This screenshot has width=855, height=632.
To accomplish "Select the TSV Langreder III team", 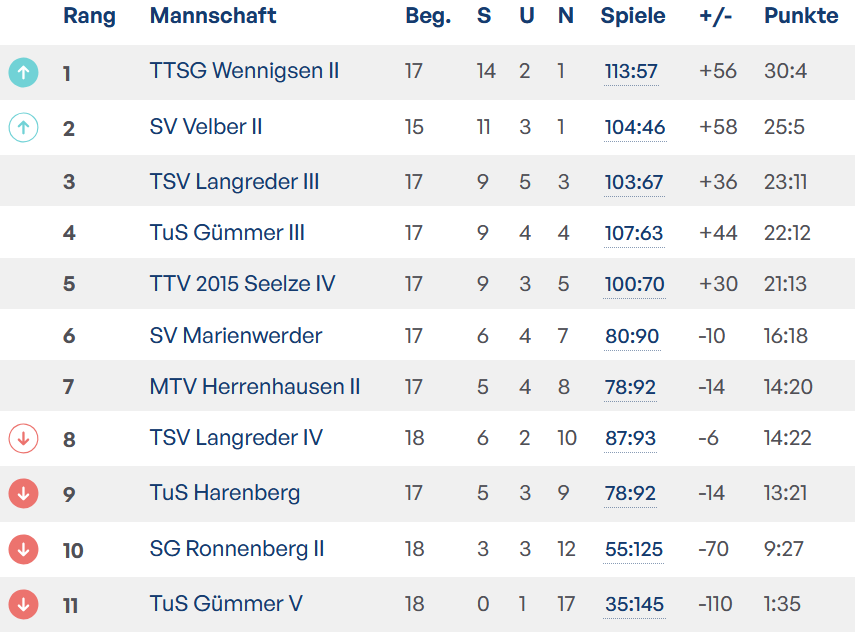I will [x=234, y=182].
